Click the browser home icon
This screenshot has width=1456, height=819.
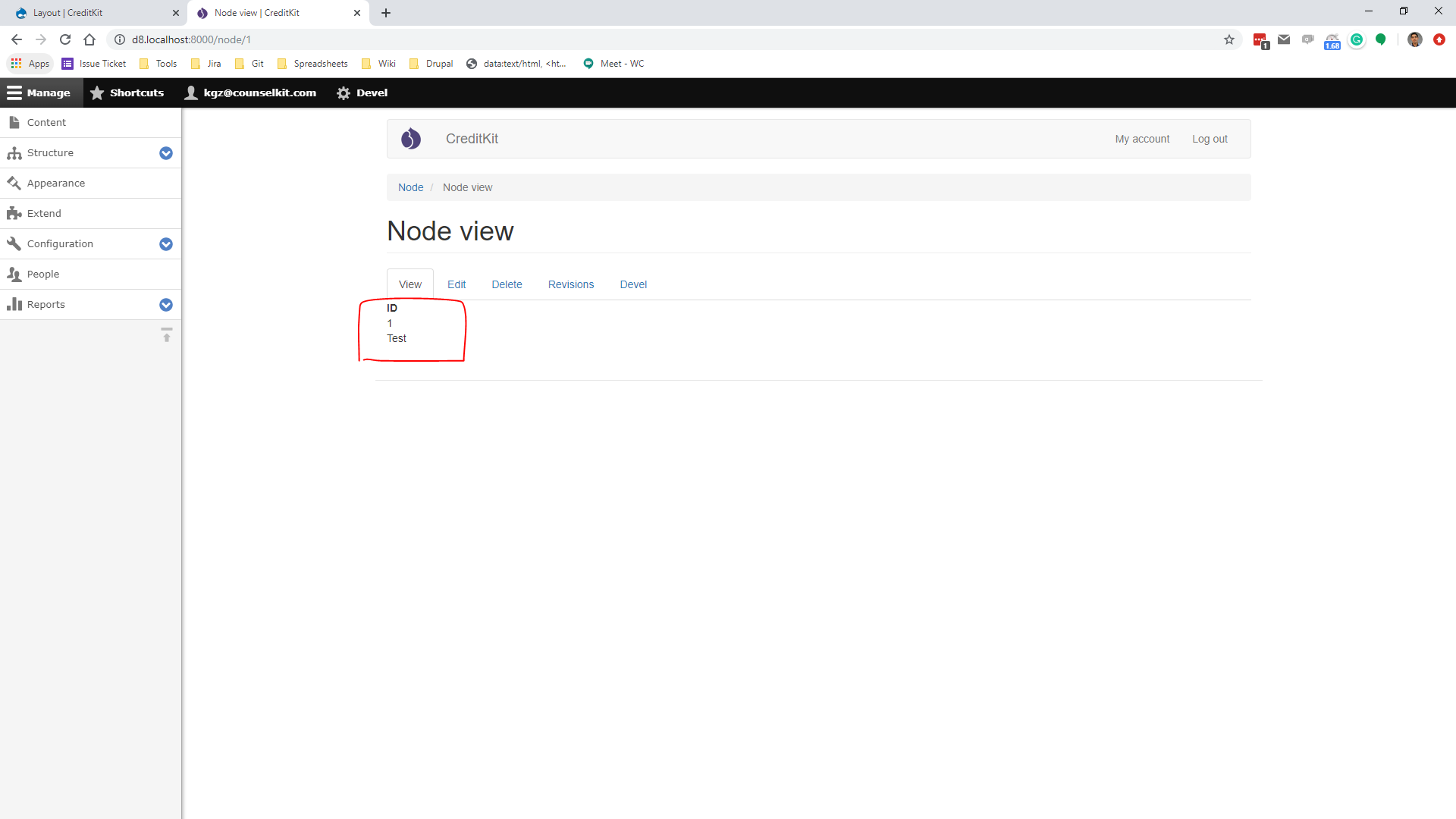tap(89, 39)
